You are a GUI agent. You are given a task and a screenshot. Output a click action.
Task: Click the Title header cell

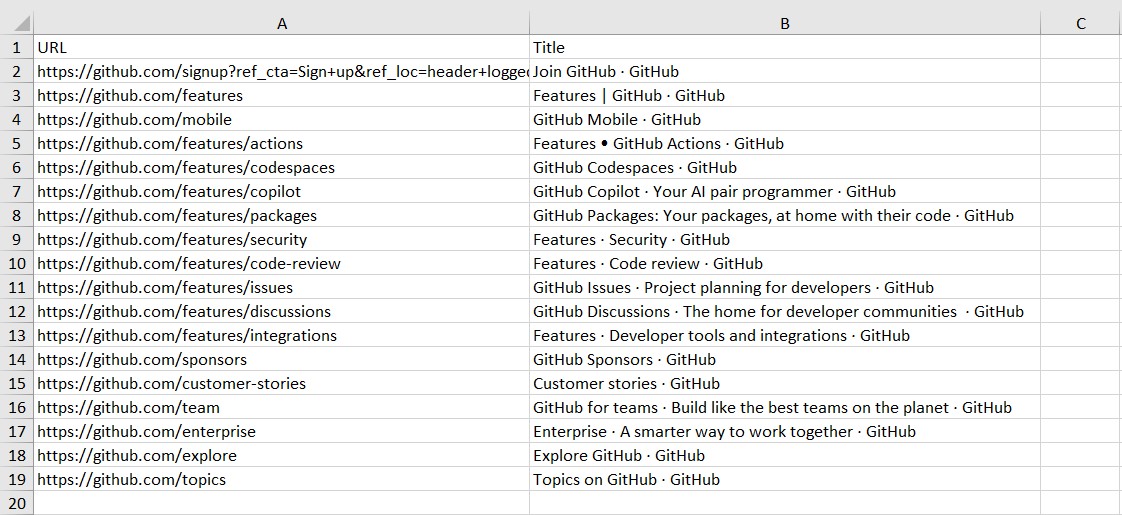pyautogui.click(x=785, y=47)
